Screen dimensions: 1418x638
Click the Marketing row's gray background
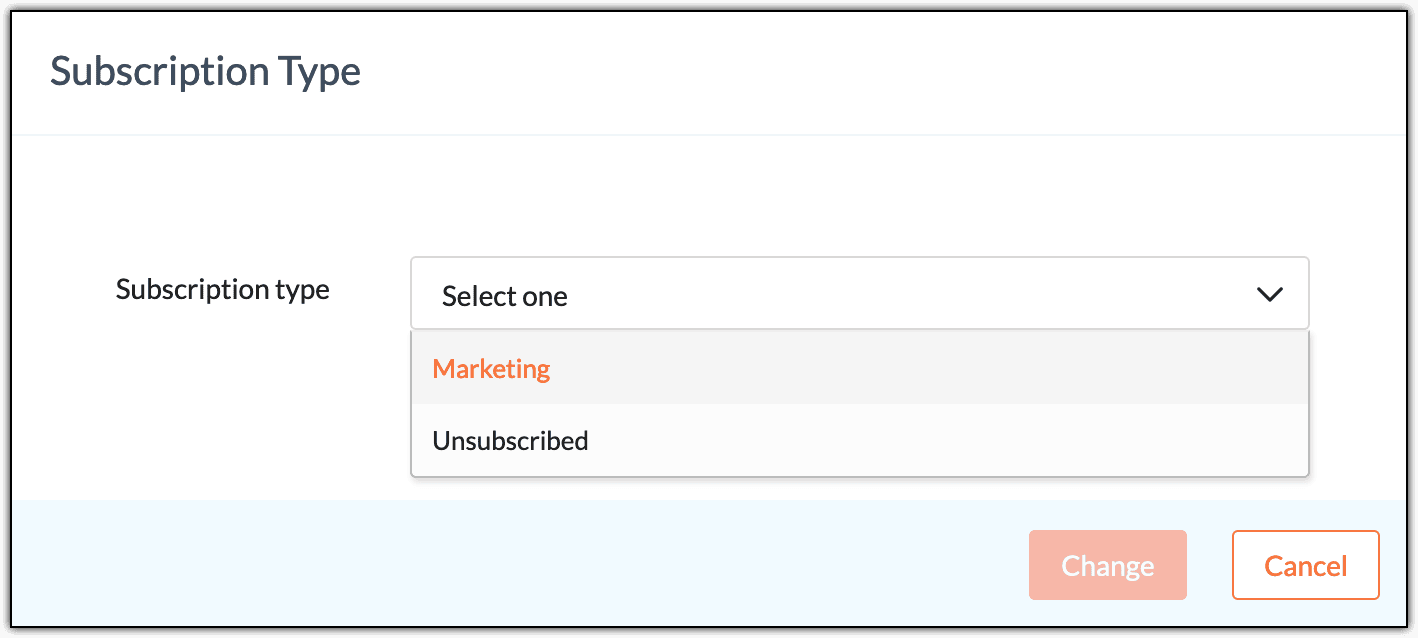(x=900, y=369)
